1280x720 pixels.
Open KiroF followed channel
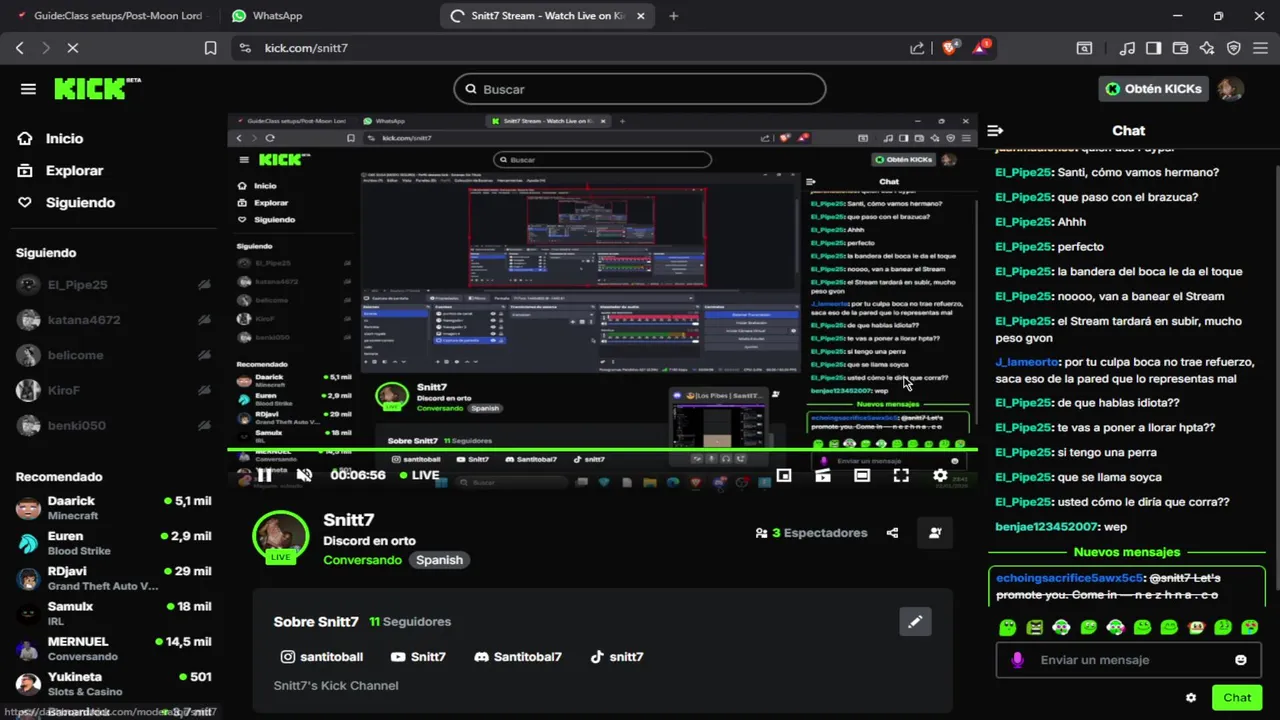coord(112,390)
